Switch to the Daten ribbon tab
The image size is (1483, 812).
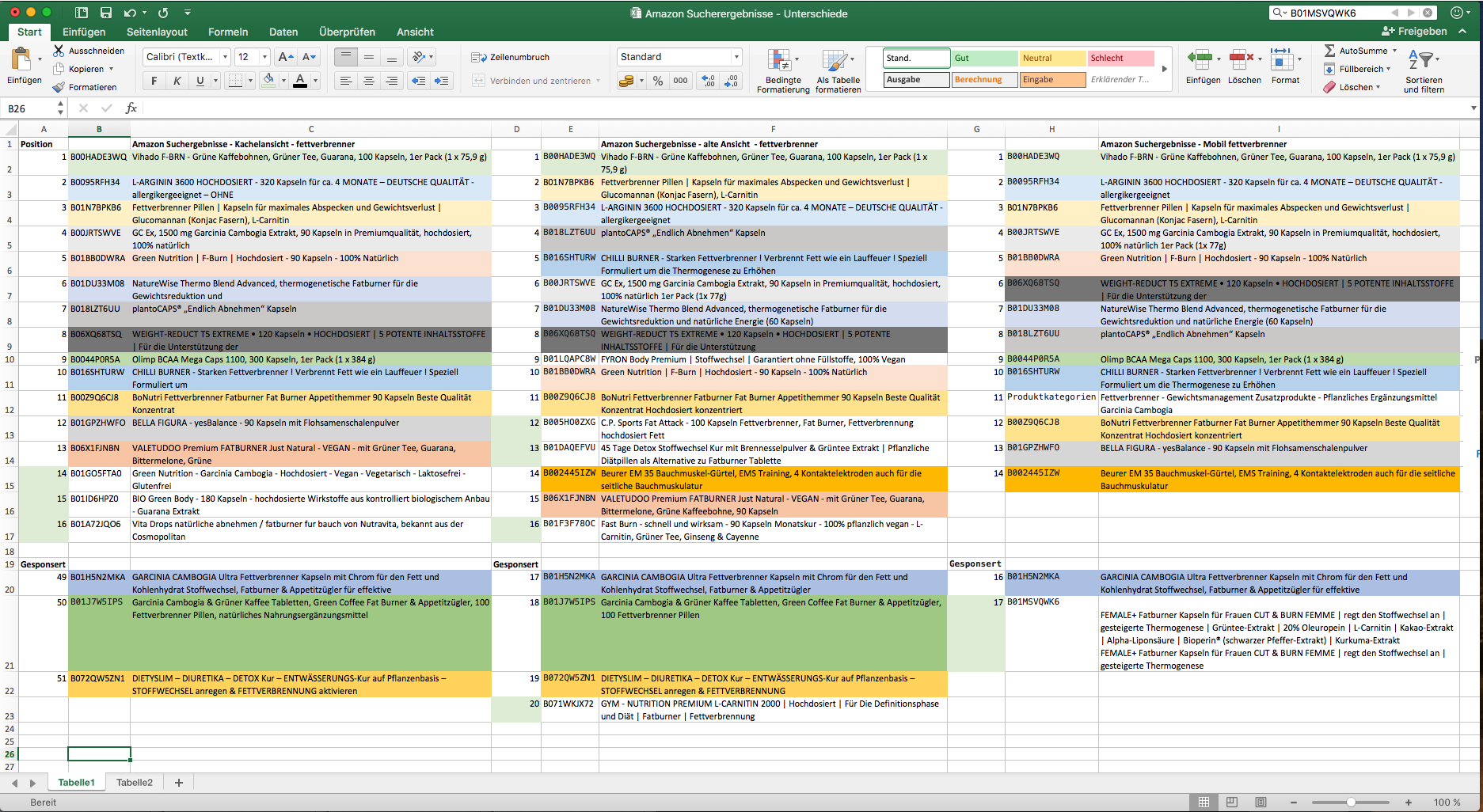point(283,32)
